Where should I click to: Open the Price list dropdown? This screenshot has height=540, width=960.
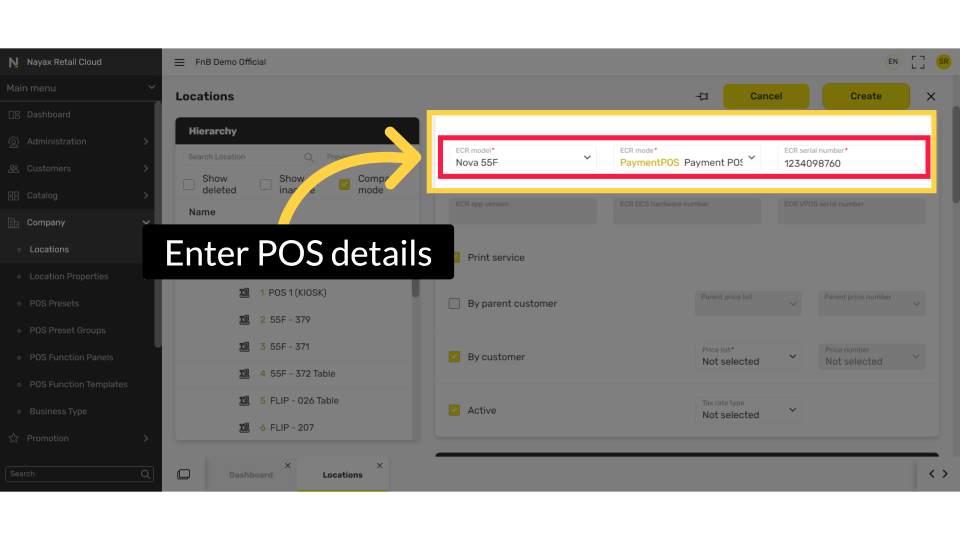tap(749, 356)
